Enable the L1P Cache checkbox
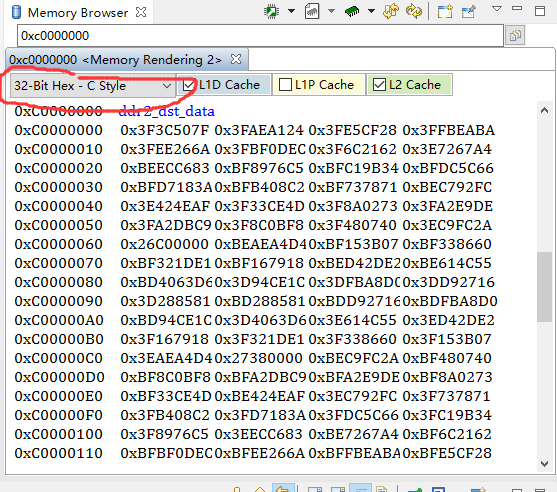Viewport: 557px width, 492px height. (x=285, y=85)
